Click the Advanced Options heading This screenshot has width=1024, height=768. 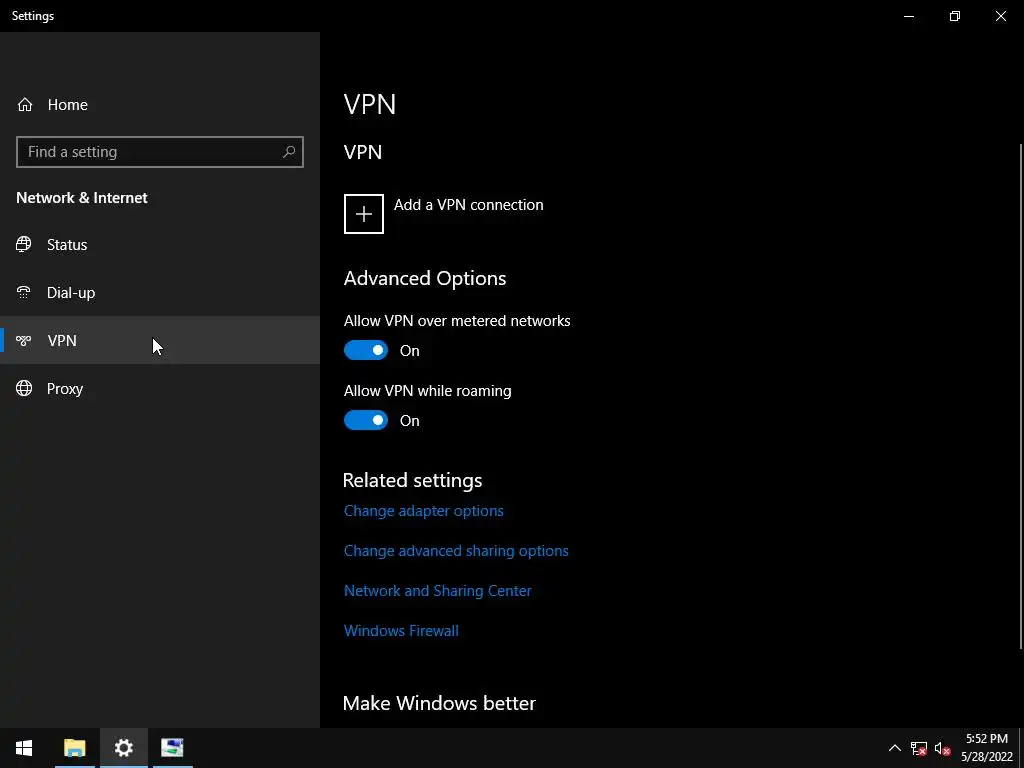[x=424, y=278]
